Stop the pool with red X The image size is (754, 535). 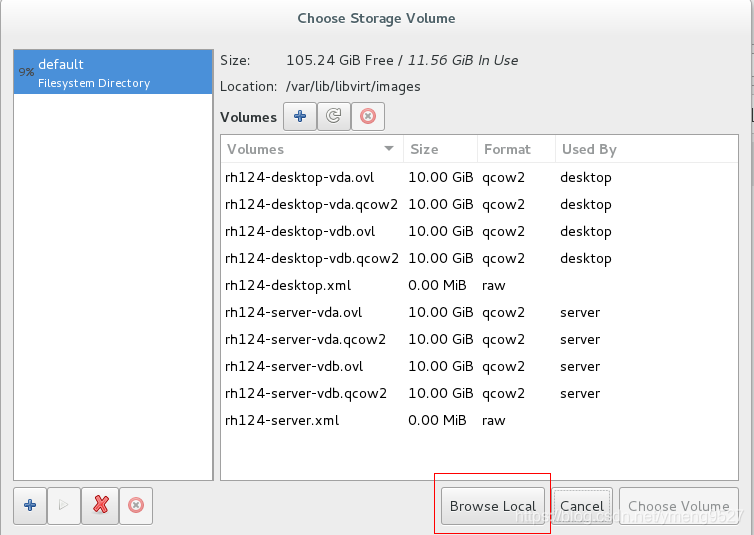pyautogui.click(x=100, y=505)
